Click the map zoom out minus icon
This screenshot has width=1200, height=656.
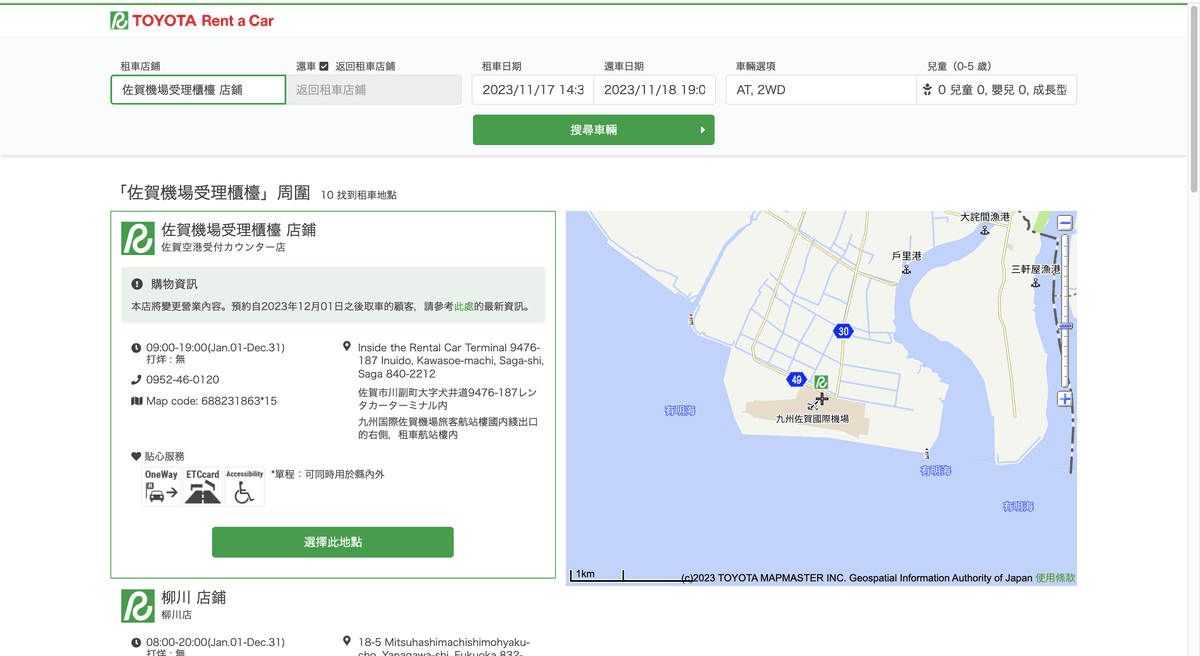(1065, 223)
